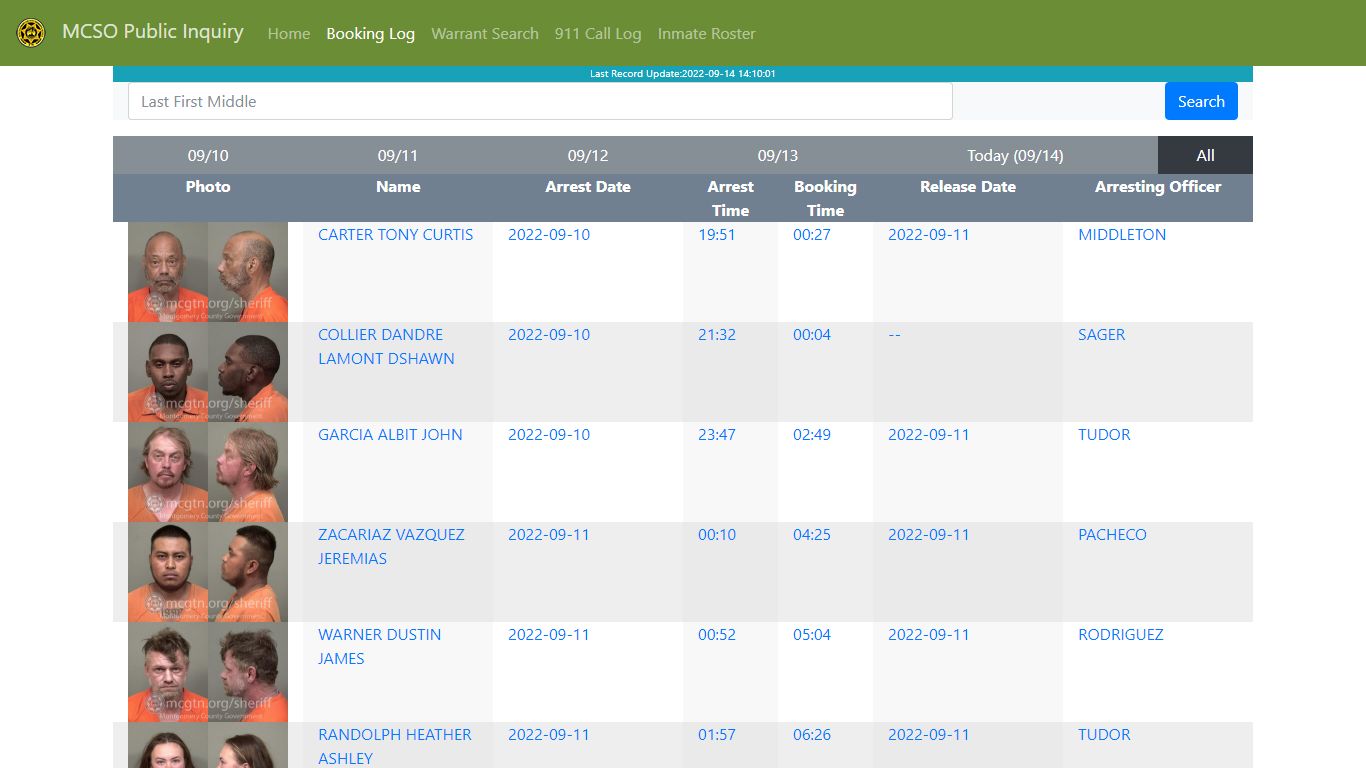Click Collier's arrest date 2022-09-10
The image size is (1366, 768).
(x=549, y=334)
